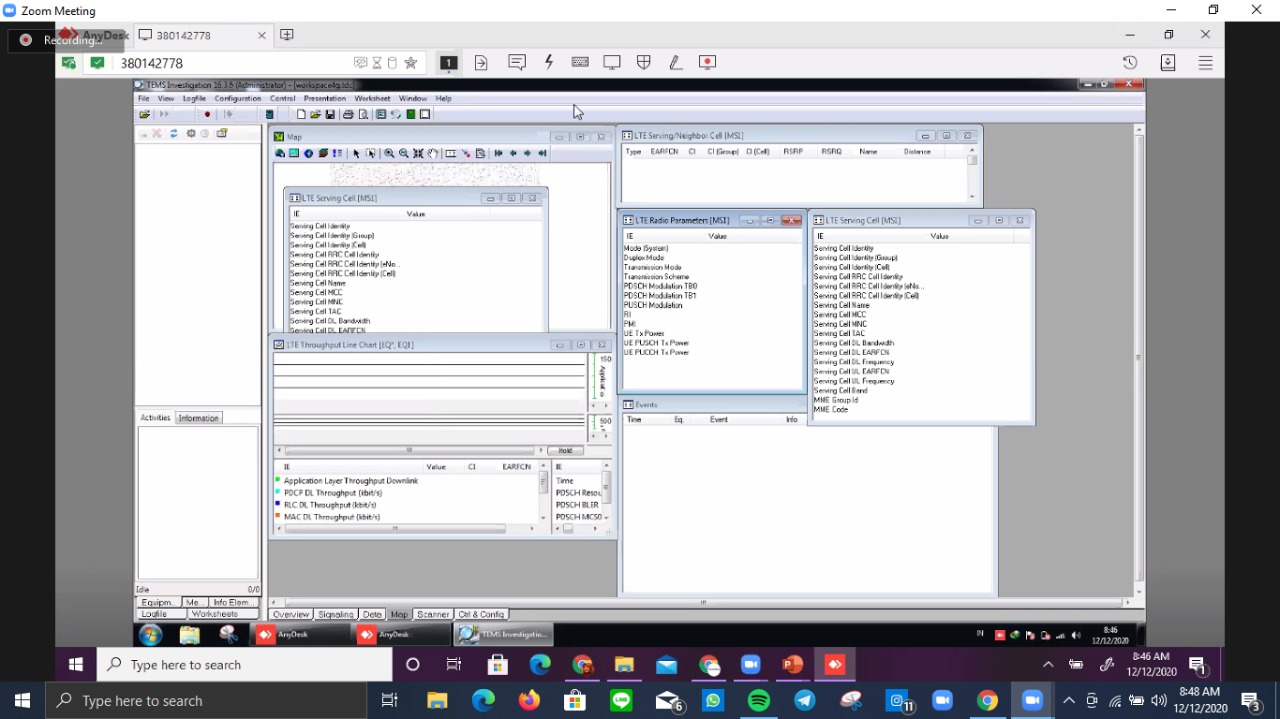Click the AnyDesk lightning actions icon
Screen dimensions: 1280x719
[x=549, y=62]
